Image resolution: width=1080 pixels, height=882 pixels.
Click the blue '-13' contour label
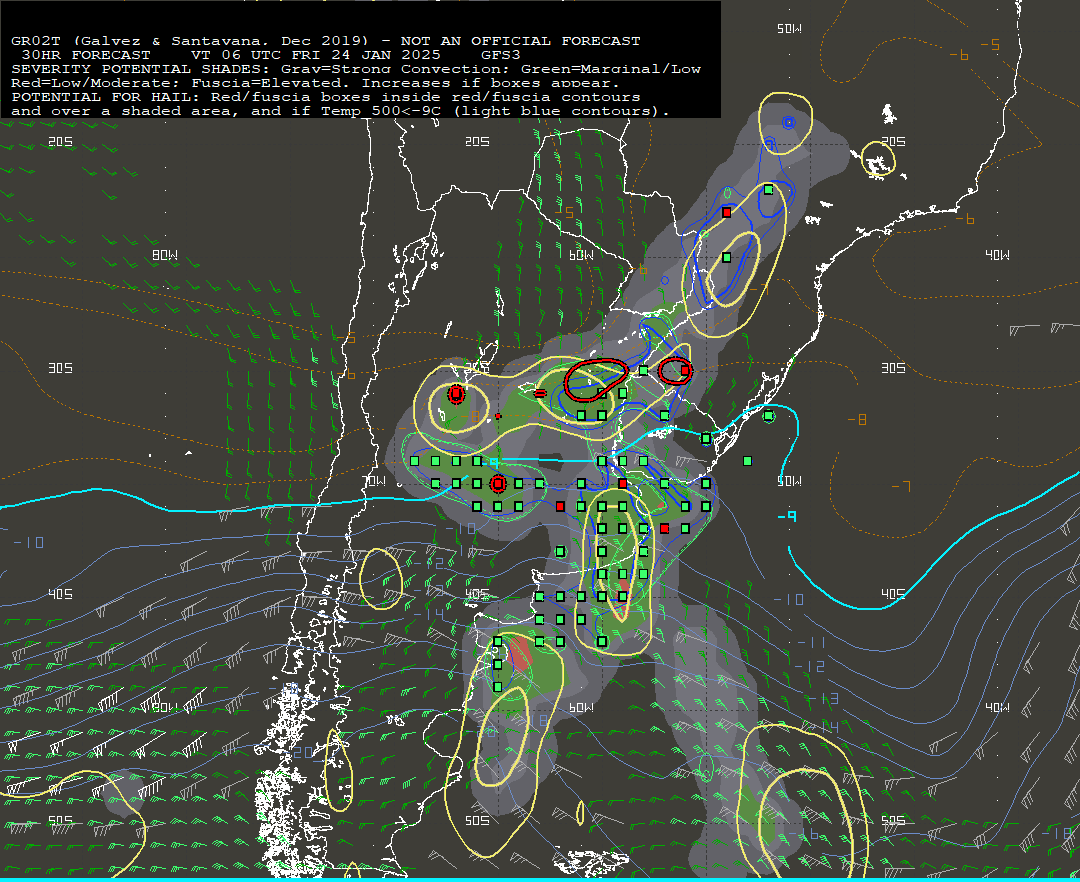(x=824, y=699)
